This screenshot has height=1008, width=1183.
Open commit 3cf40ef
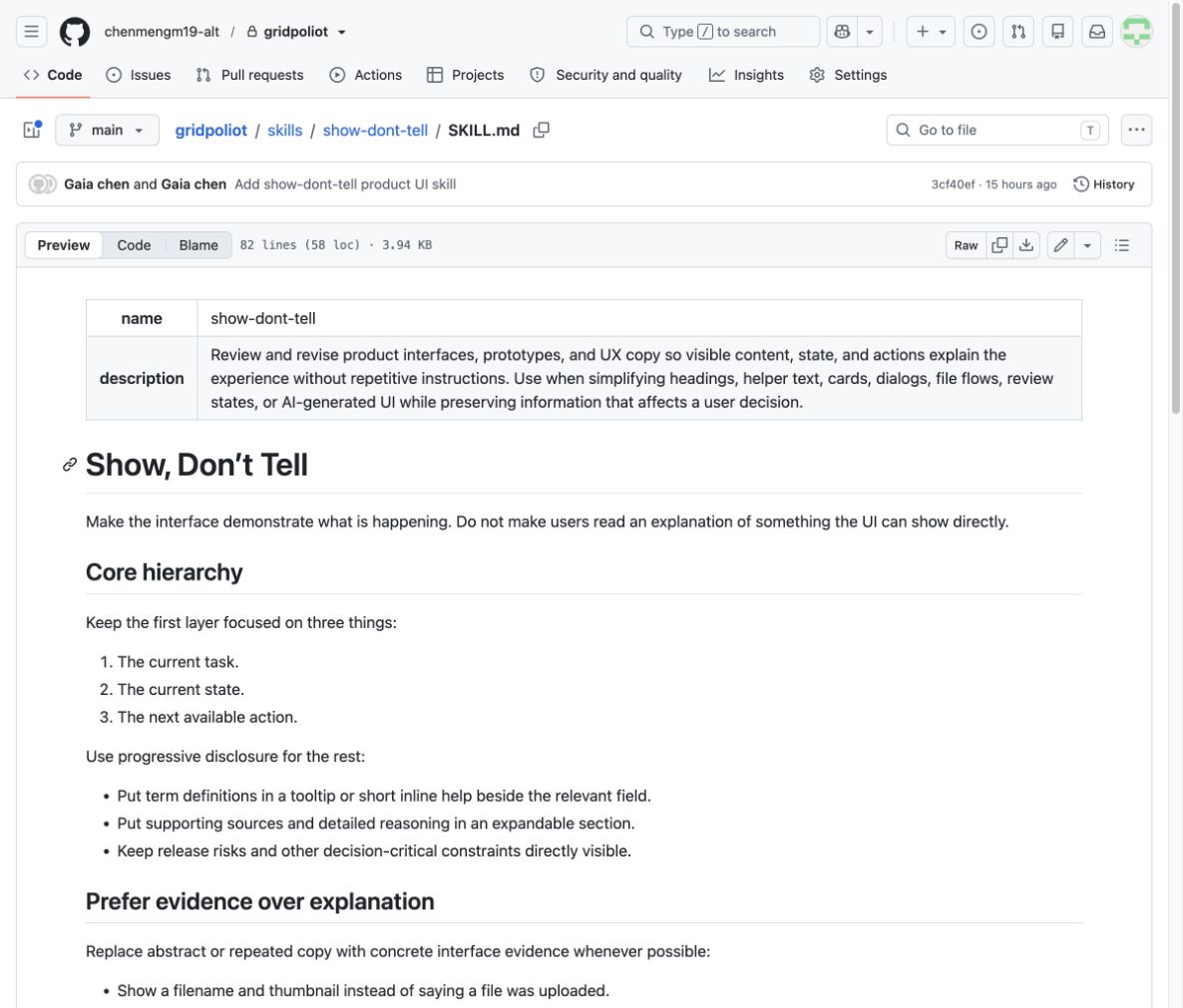coord(953,184)
